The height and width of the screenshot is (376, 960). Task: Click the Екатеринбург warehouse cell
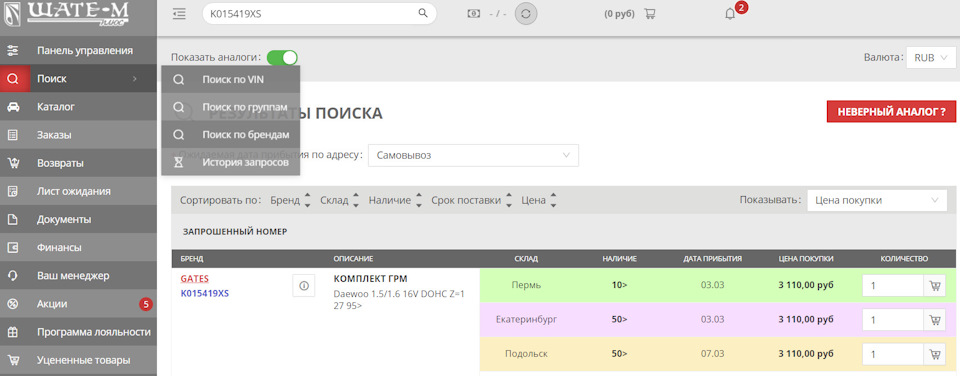tap(527, 320)
